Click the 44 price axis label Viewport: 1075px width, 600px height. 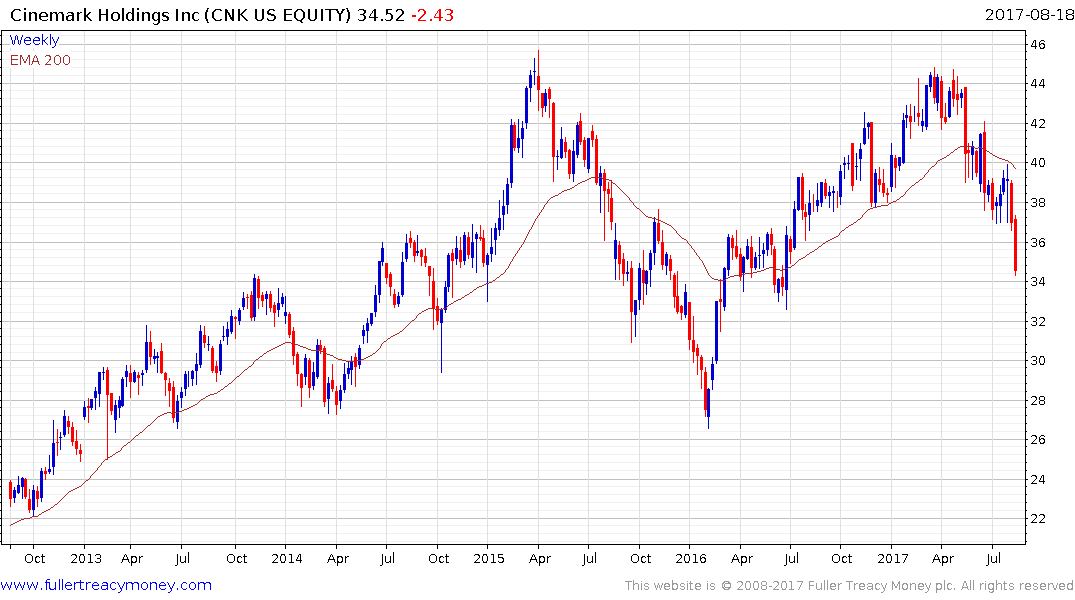click(x=1037, y=84)
